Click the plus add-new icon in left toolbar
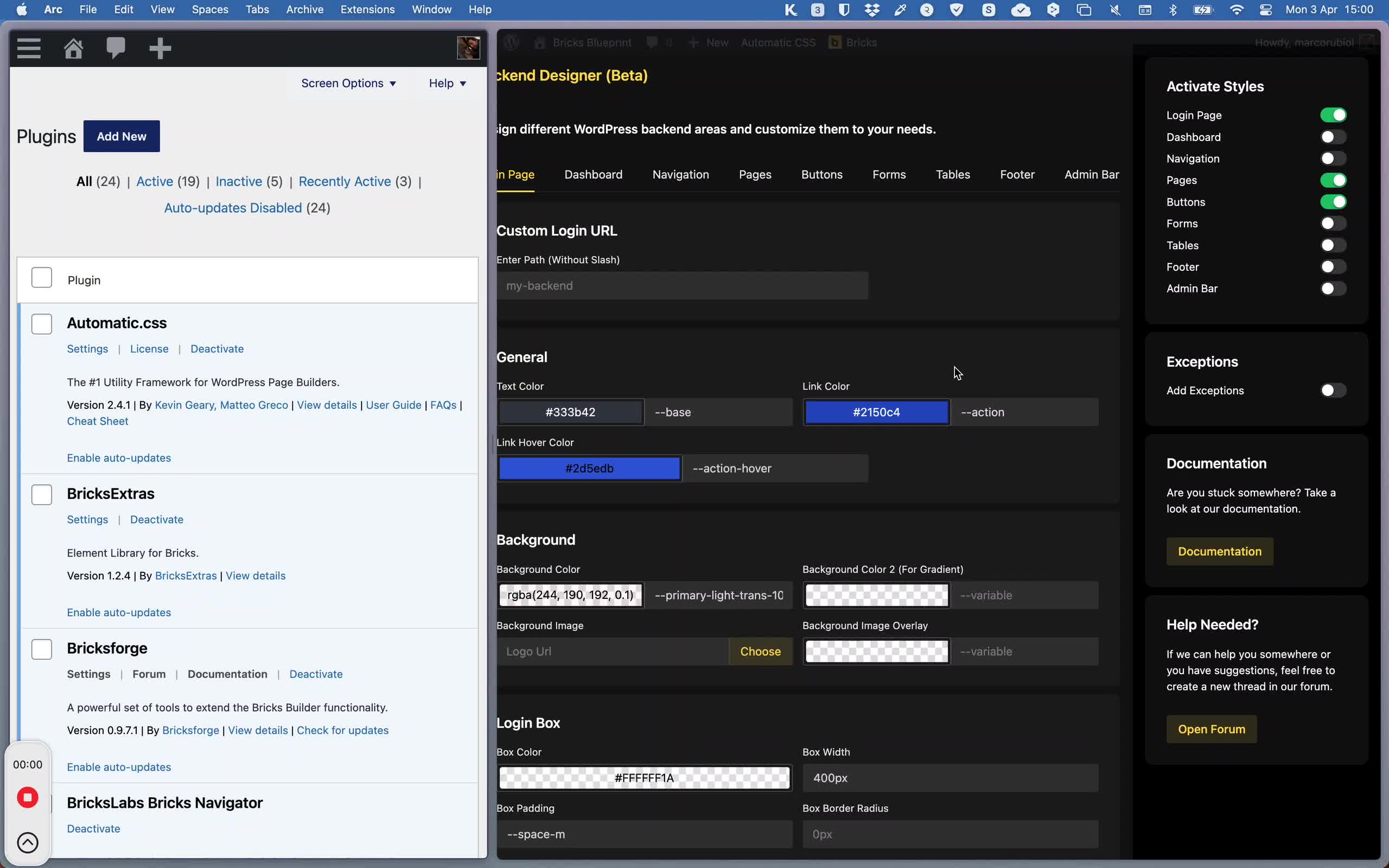 [160, 48]
